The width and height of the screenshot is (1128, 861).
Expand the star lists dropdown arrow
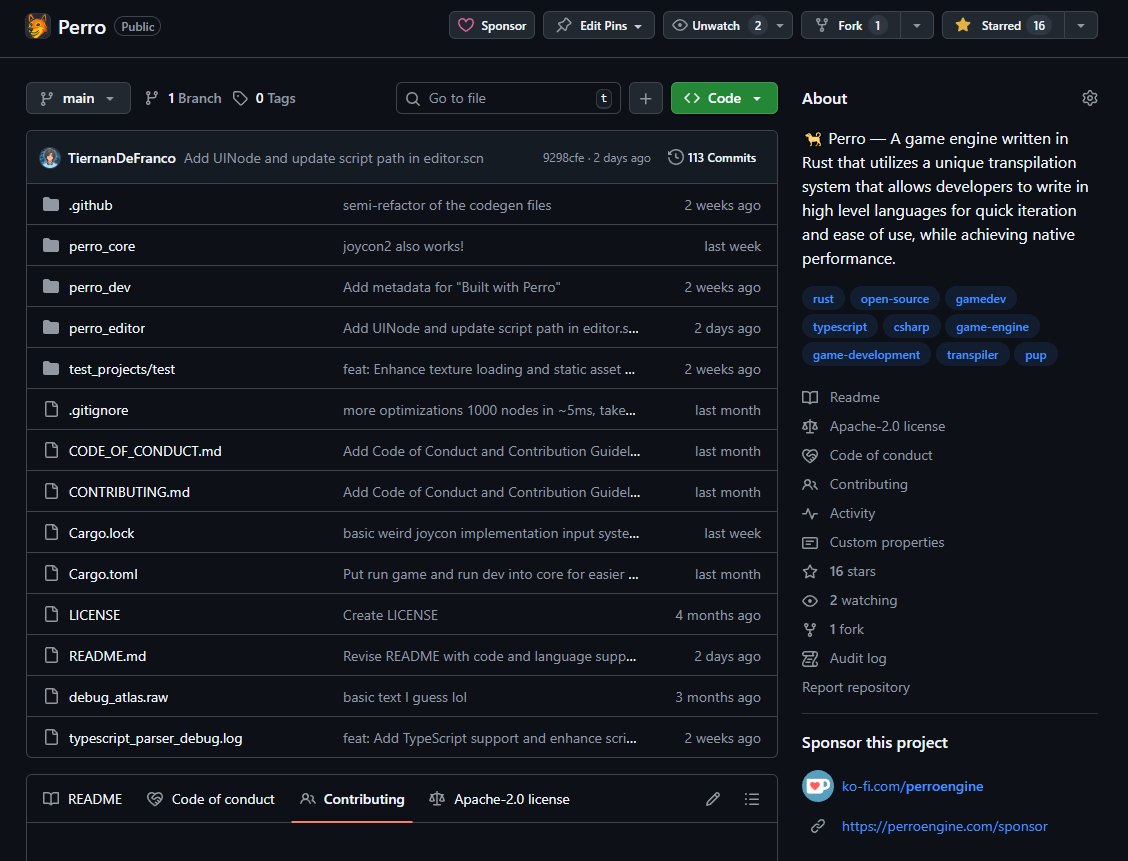(x=1081, y=25)
